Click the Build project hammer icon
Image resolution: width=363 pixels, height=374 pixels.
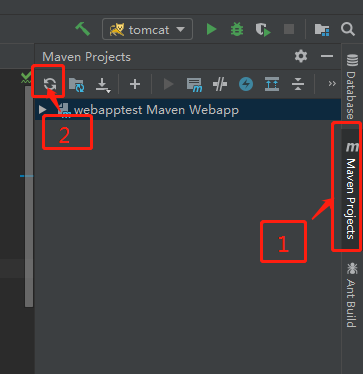pos(82,29)
